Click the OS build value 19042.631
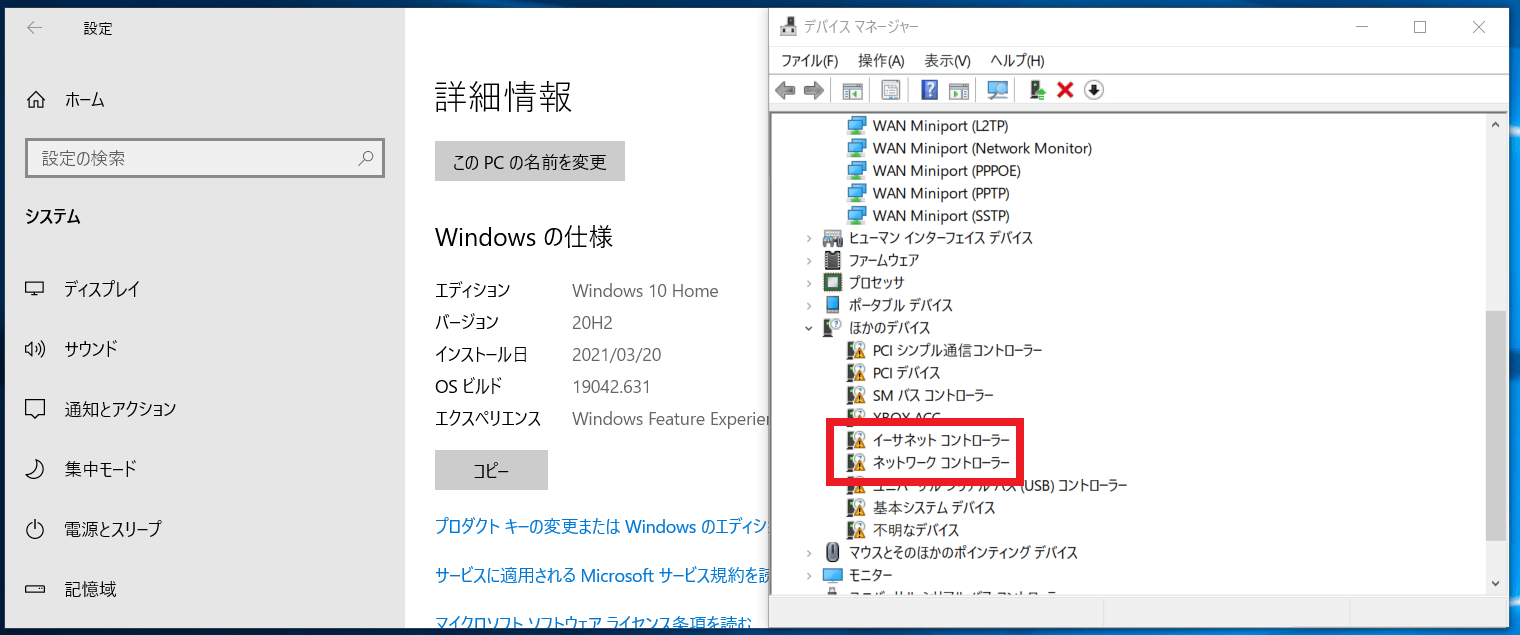Viewport: 1520px width, 635px height. pos(611,387)
